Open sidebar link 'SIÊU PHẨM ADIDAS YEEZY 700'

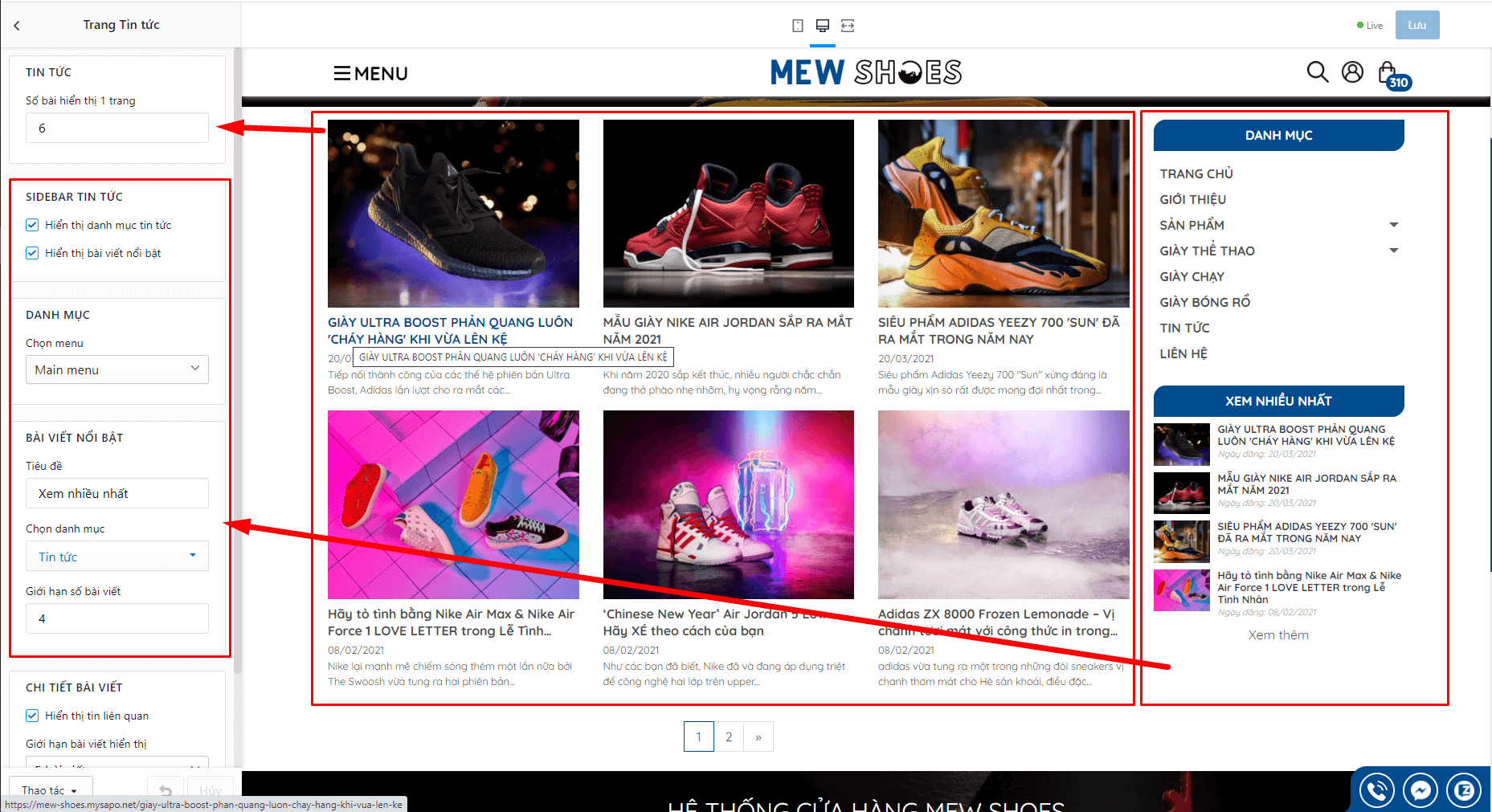[x=1307, y=532]
